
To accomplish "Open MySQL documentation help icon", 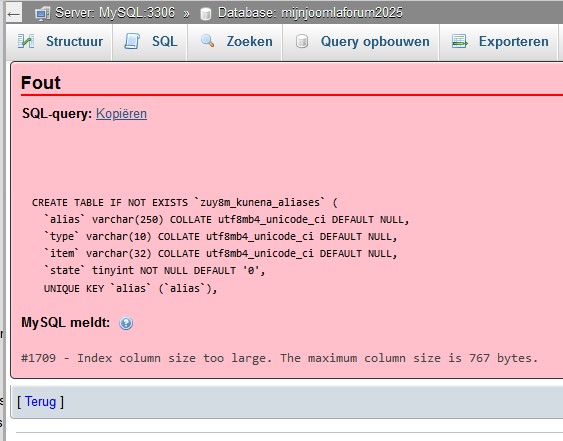I will (126, 323).
